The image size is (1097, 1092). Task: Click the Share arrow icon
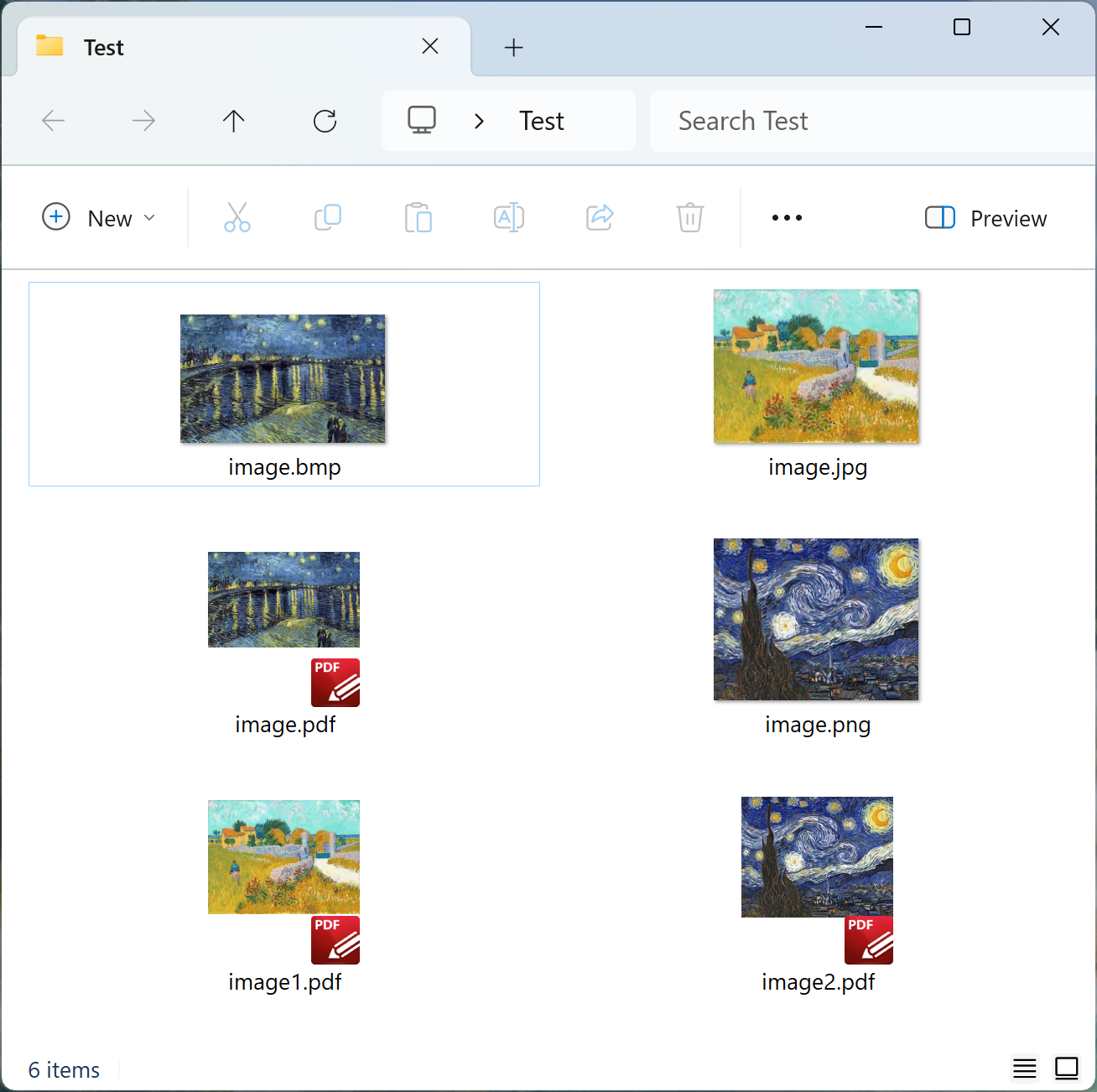coord(600,217)
